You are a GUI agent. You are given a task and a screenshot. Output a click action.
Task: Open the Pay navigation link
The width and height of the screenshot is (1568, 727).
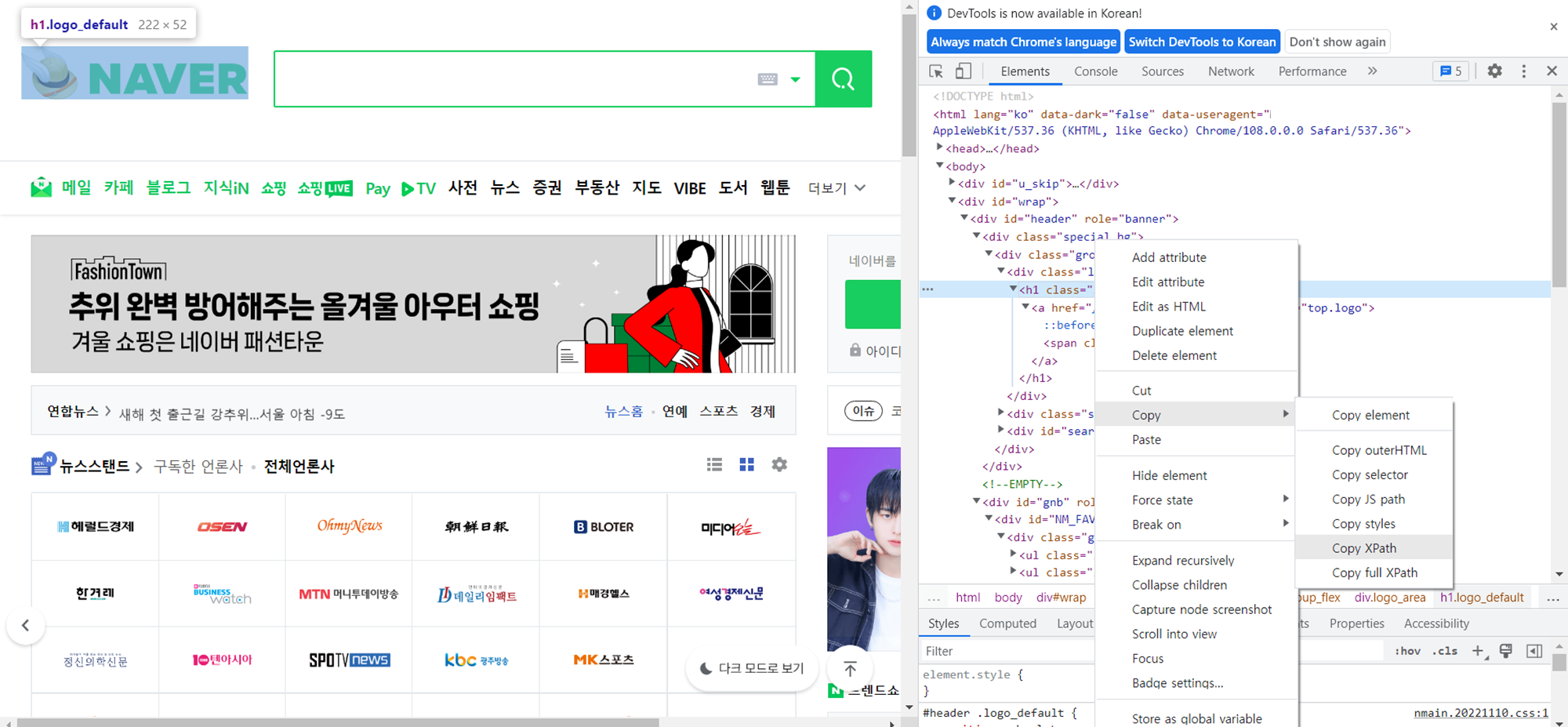pyautogui.click(x=378, y=188)
